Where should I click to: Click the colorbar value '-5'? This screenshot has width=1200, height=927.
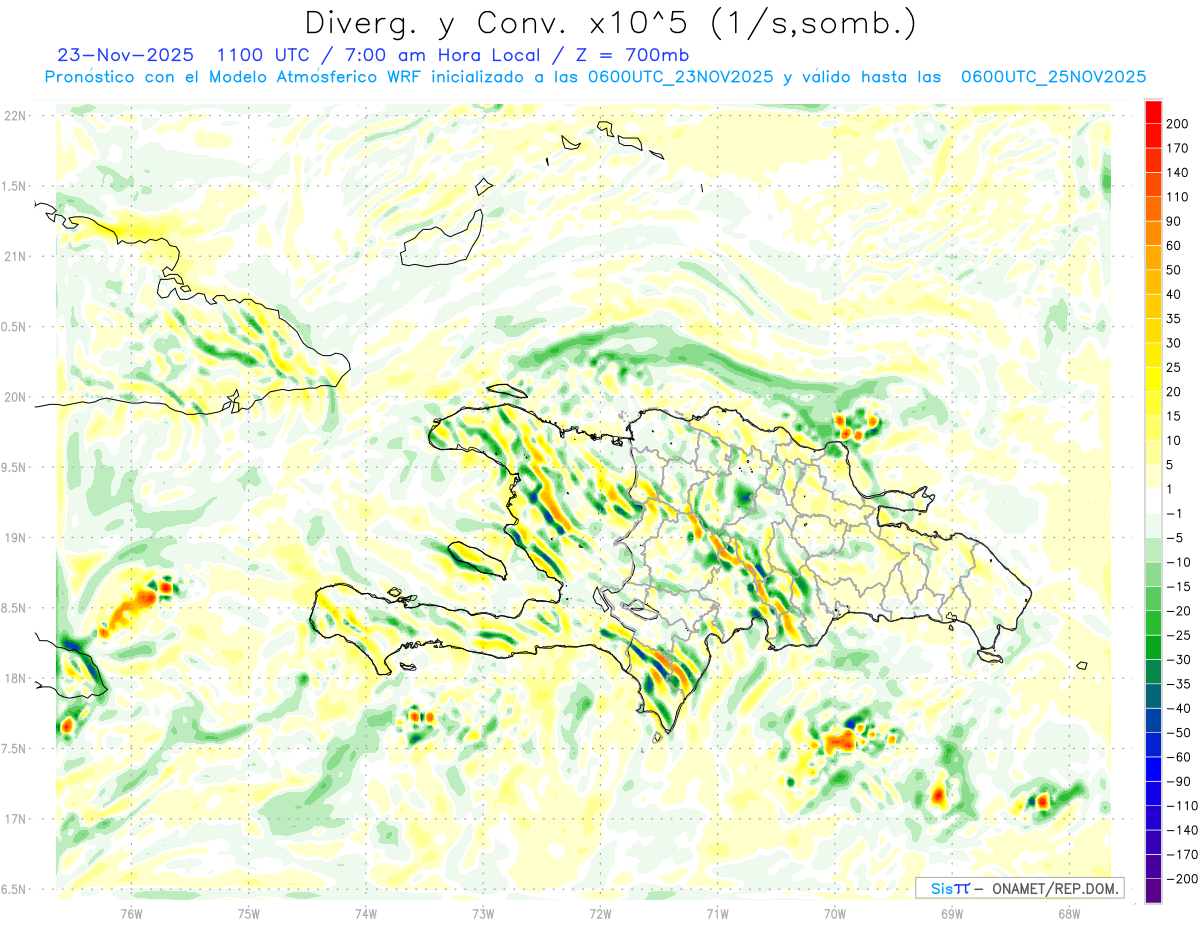pos(1177,538)
